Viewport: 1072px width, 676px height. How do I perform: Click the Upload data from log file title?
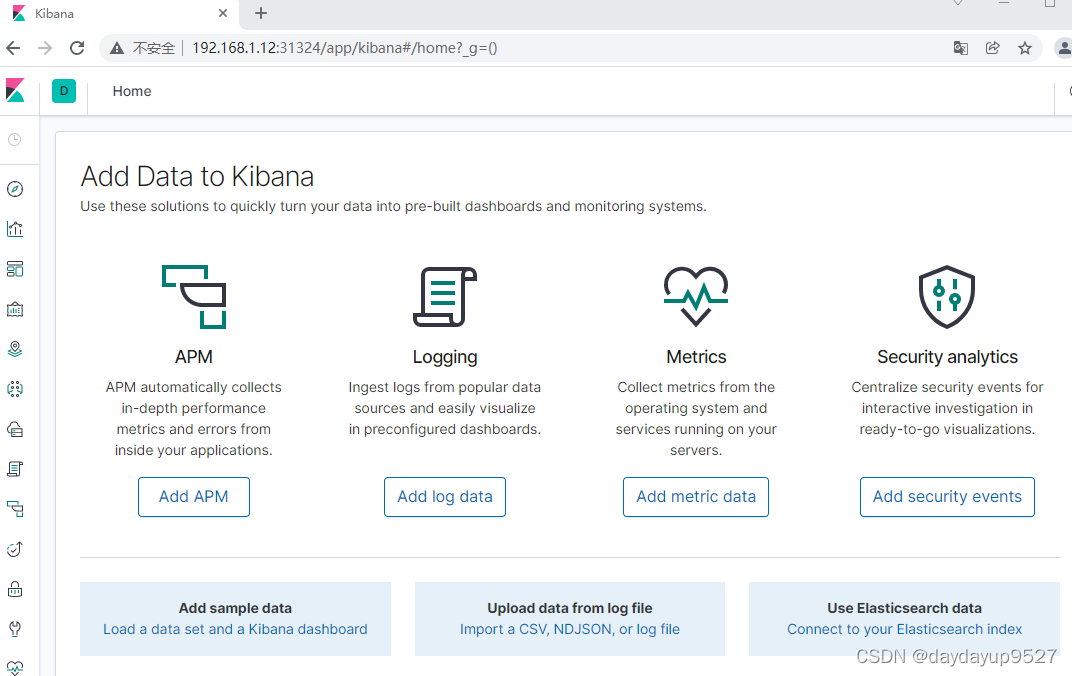point(570,608)
